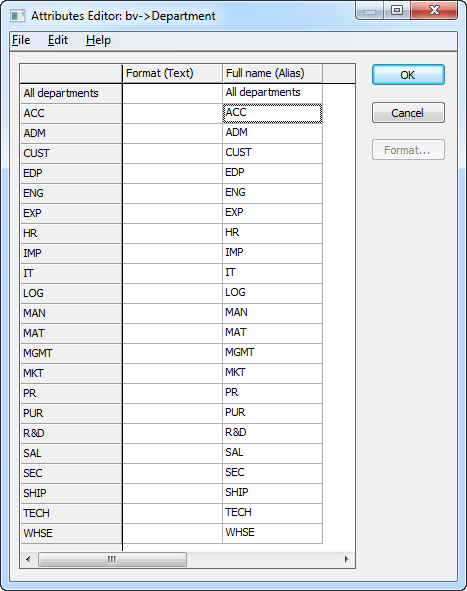This screenshot has width=467, height=591.
Task: Click the scrollbar left arrow
Action: pyautogui.click(x=28, y=559)
